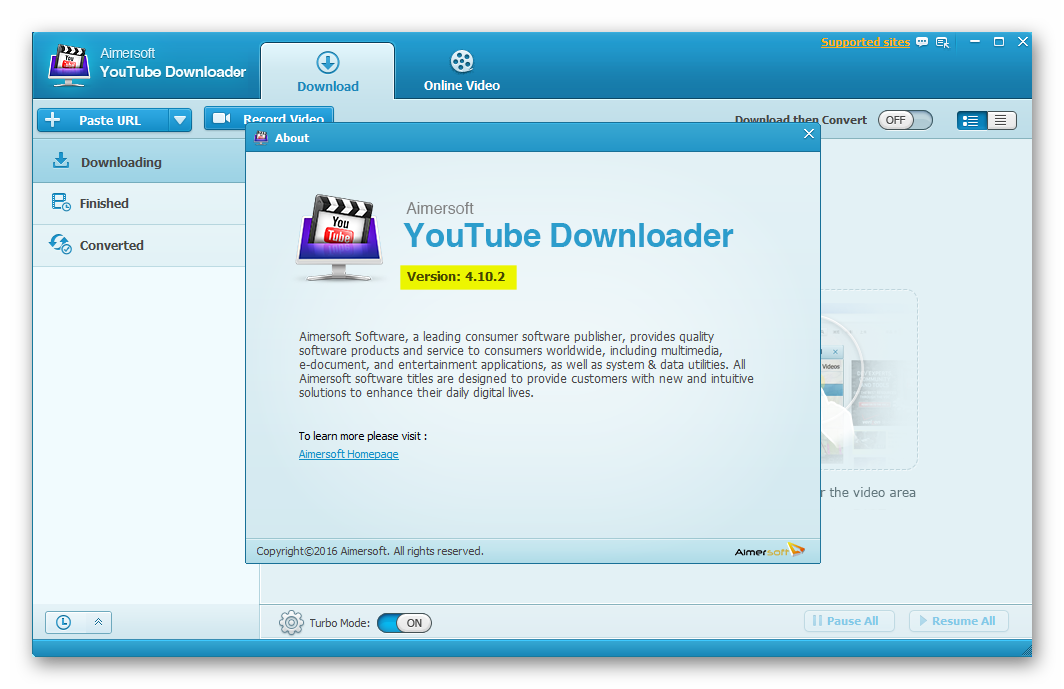
Task: Switch to the compact list view icon
Action: click(1001, 121)
